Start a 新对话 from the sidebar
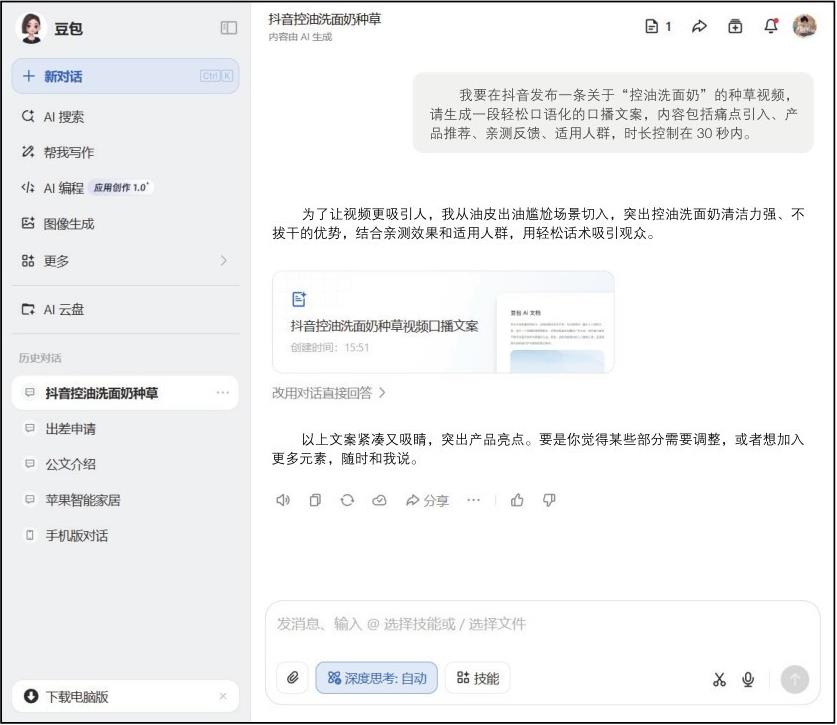Image resolution: width=837 pixels, height=725 pixels. (x=125, y=76)
